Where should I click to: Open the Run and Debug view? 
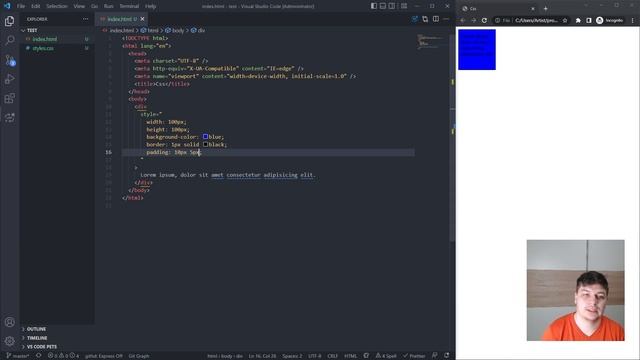9,79
